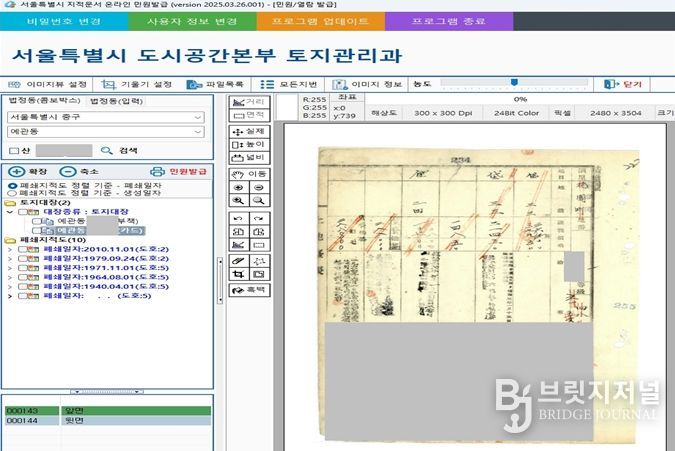Viewport: 675px width, 451px height.
Task: Select the dotted polygon selection tool
Action: pyautogui.click(x=259, y=261)
